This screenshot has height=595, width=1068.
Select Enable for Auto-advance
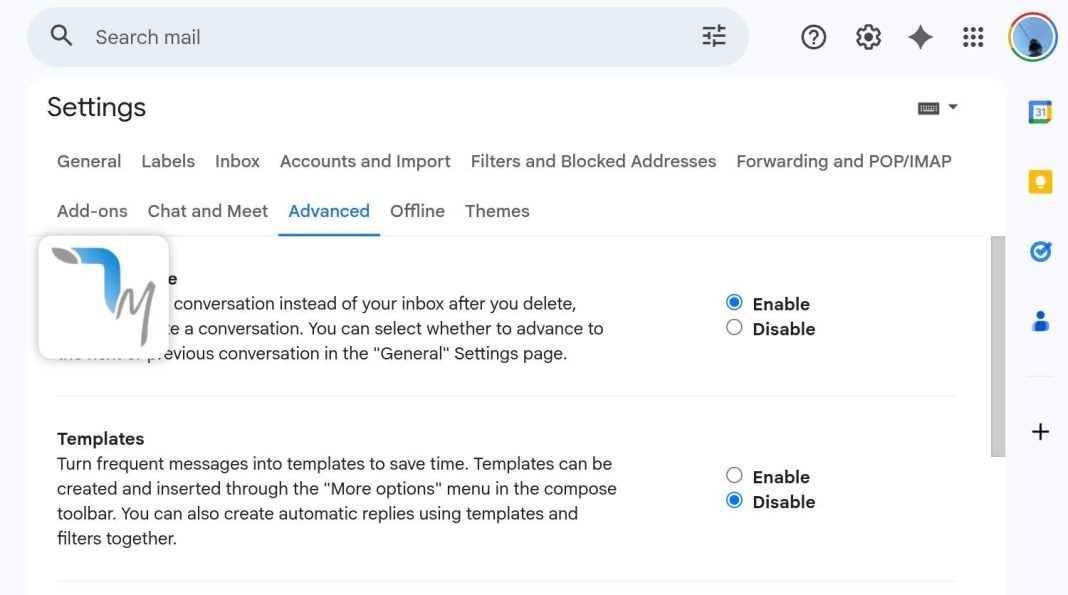coord(734,303)
